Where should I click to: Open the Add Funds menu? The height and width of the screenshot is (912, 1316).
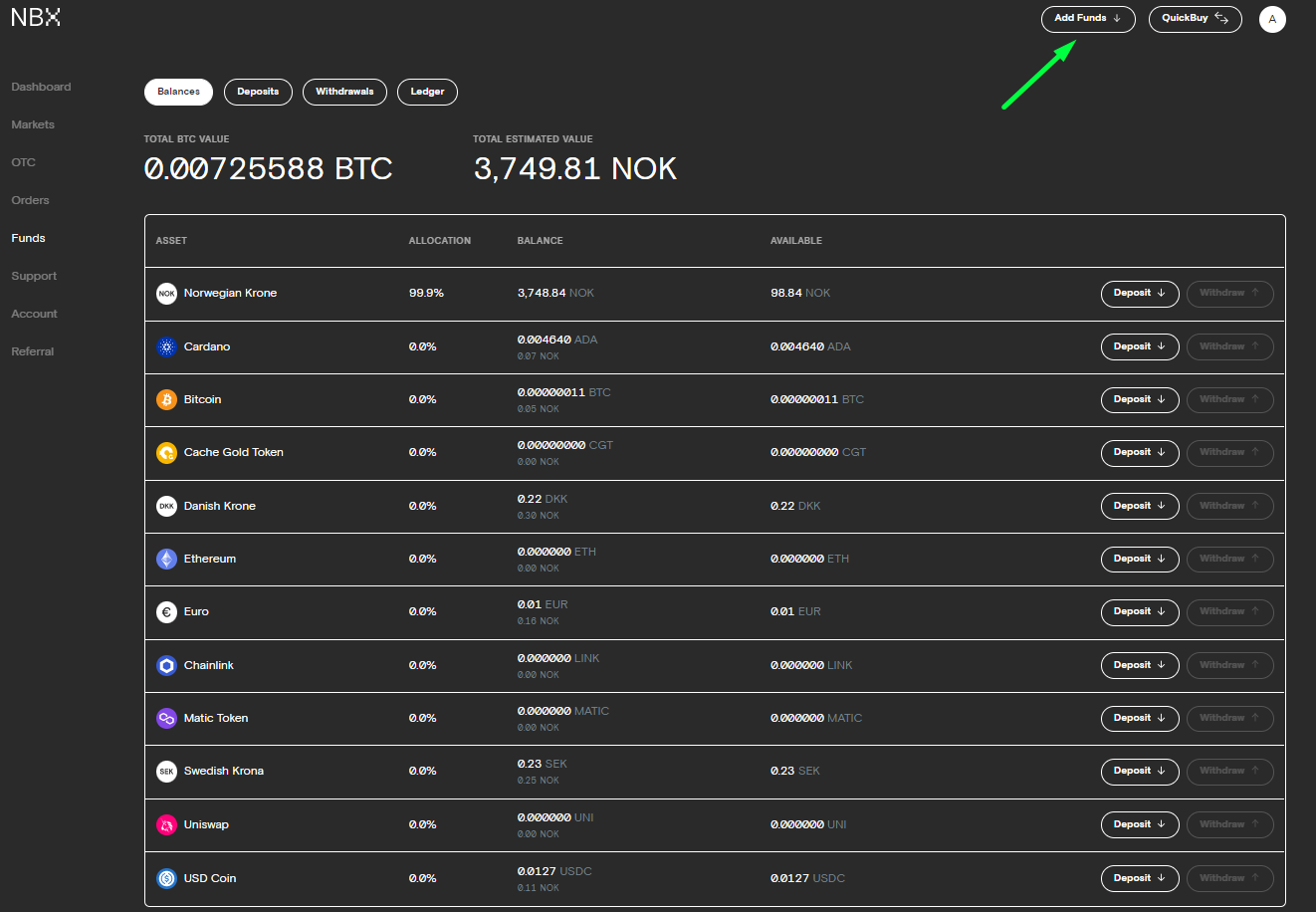tap(1087, 19)
